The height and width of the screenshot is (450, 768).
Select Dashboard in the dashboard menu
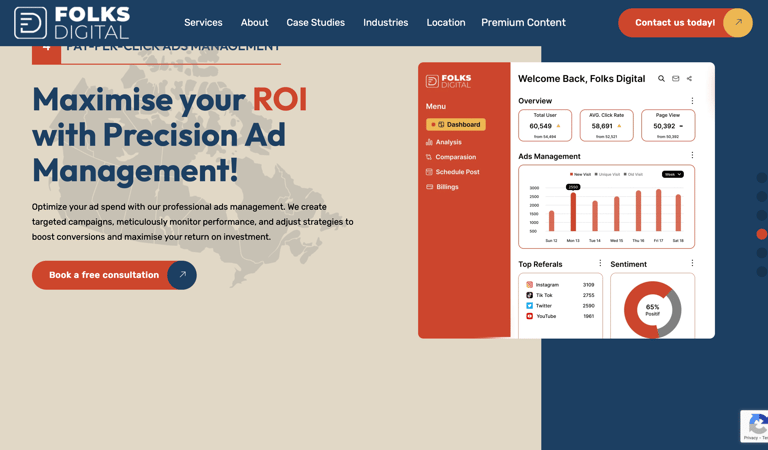(456, 124)
